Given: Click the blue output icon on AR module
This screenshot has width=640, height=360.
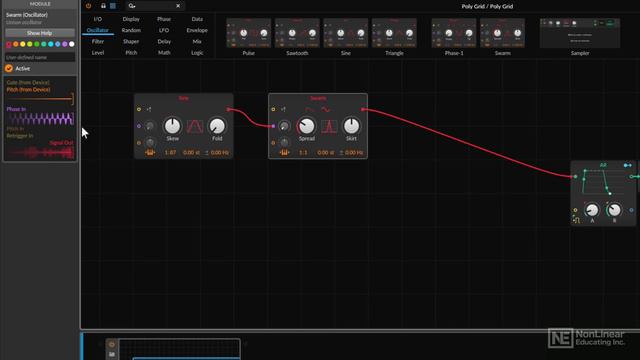Looking at the screenshot, I should coord(628,165).
